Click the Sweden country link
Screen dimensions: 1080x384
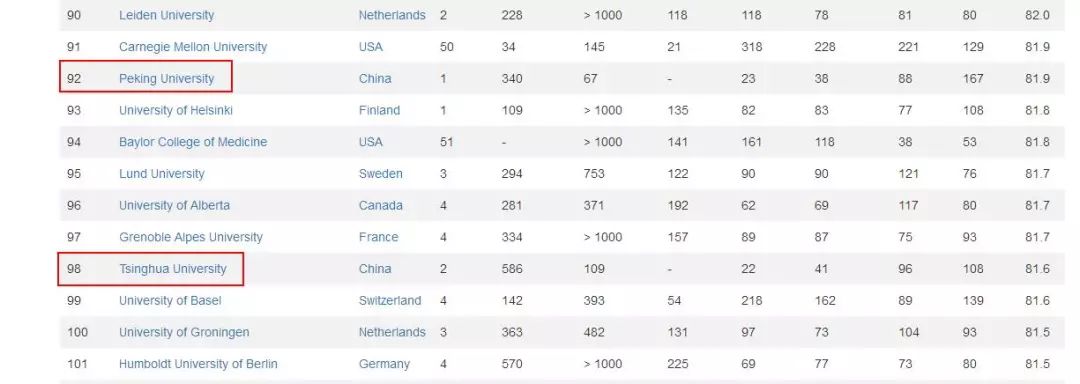[380, 173]
